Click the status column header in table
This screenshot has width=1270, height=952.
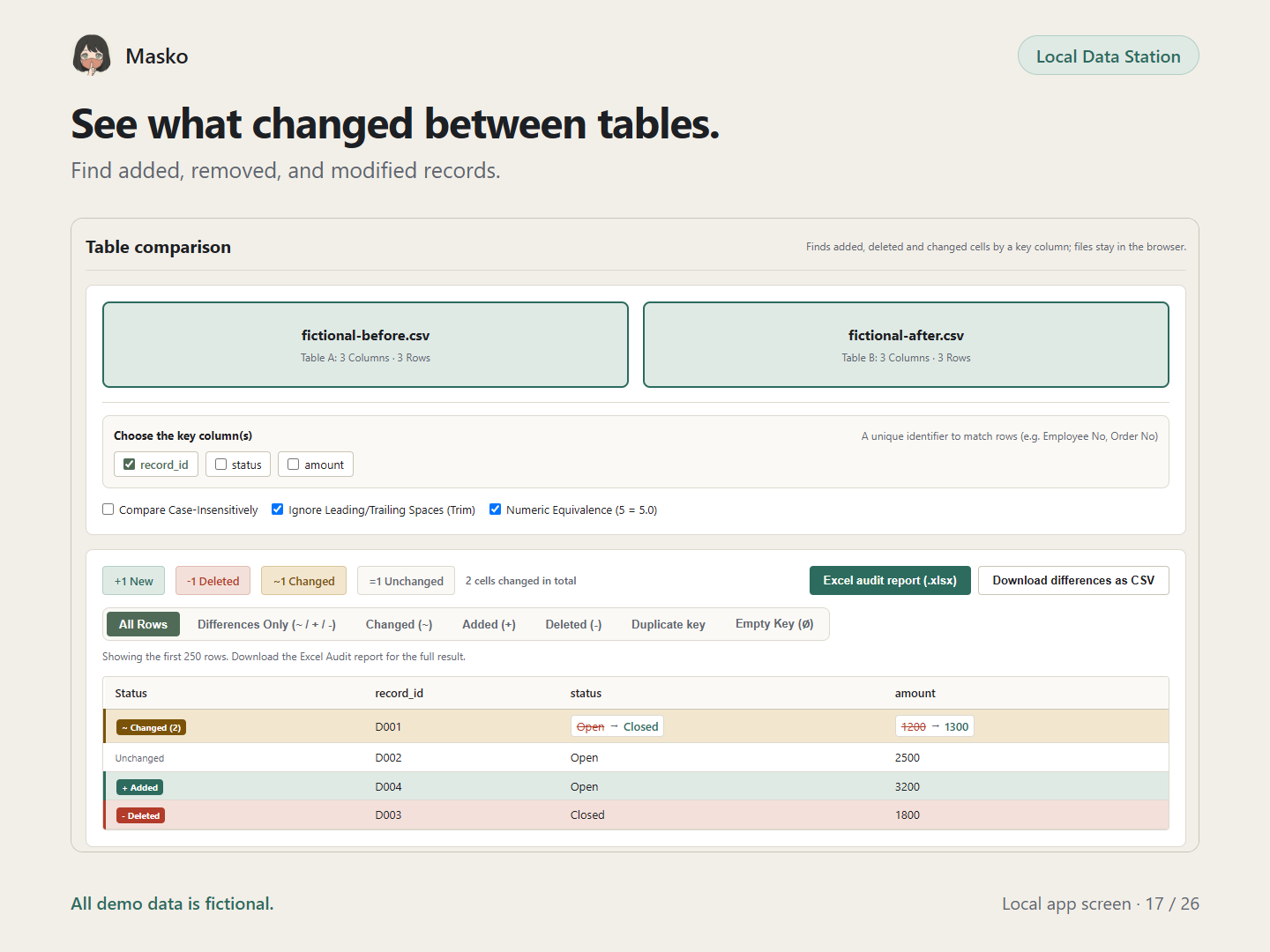point(586,694)
